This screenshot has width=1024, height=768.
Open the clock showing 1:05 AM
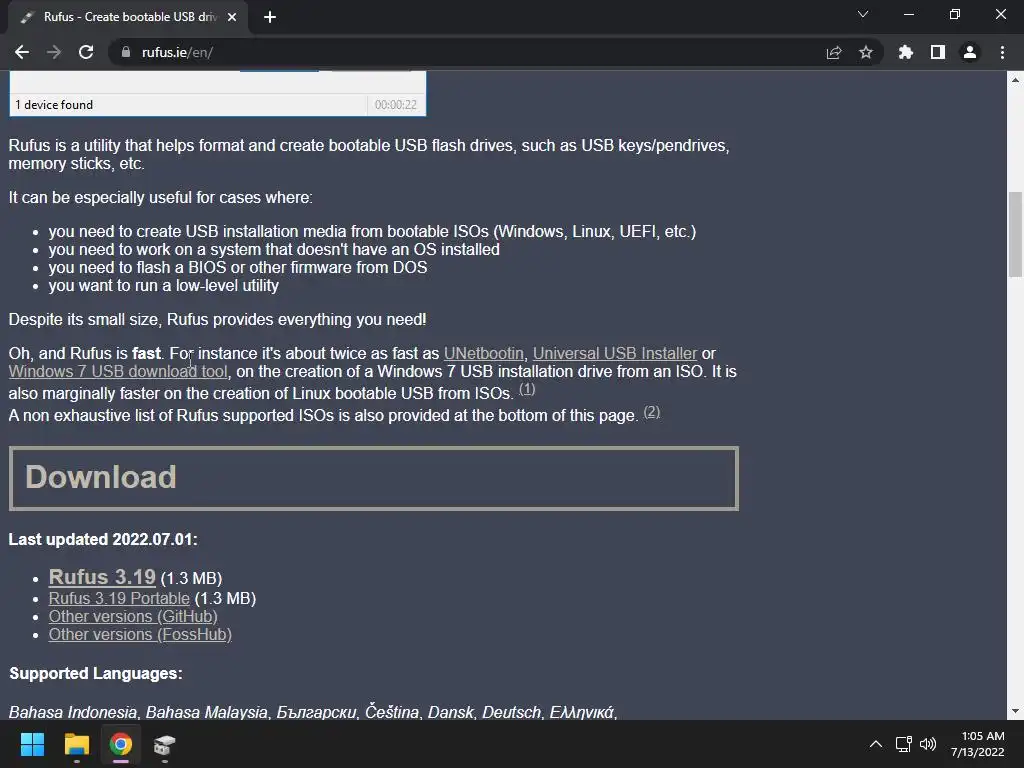(978, 744)
